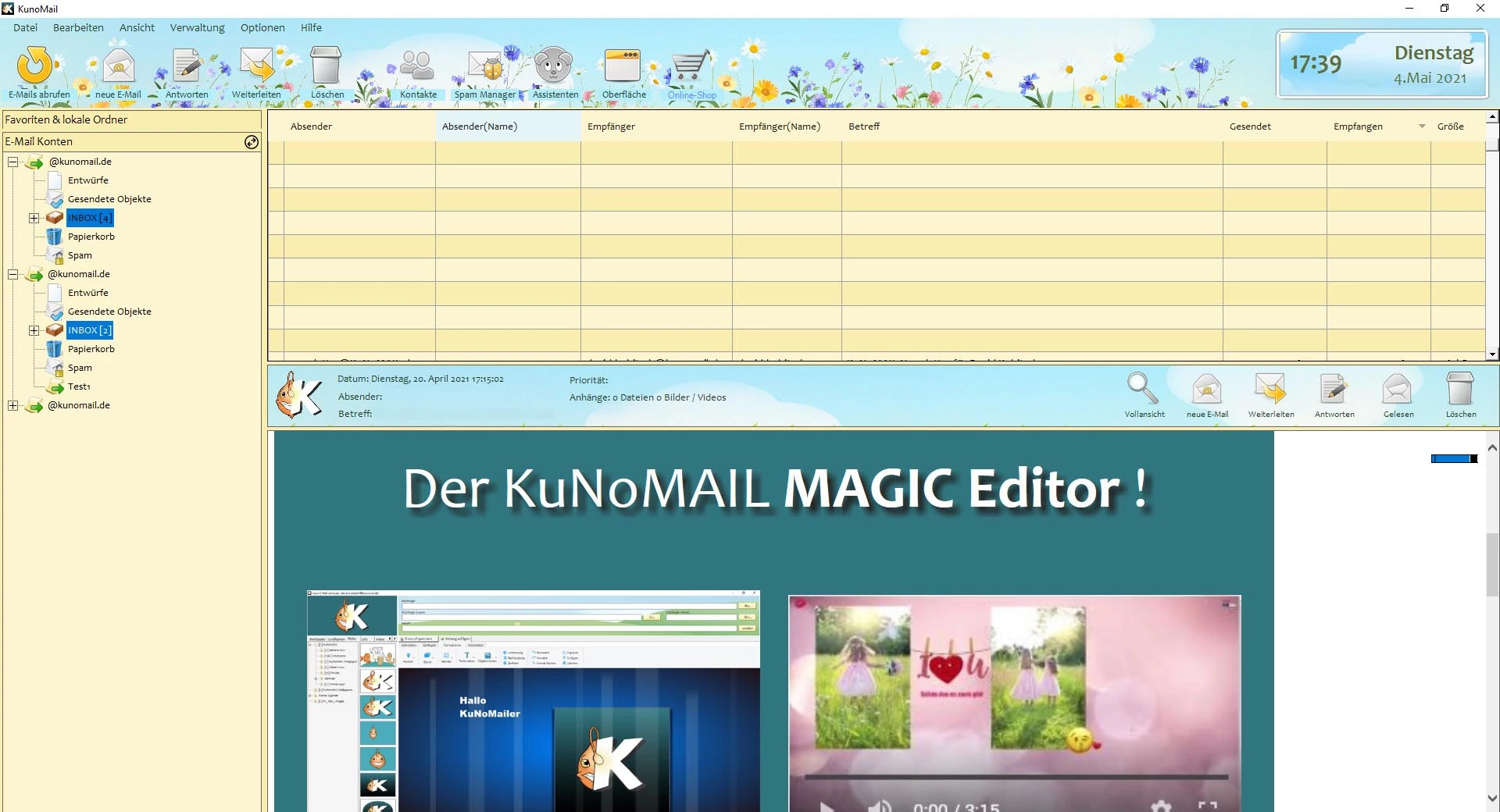Sort by Betreff column header
1500x812 pixels.
[1032, 126]
